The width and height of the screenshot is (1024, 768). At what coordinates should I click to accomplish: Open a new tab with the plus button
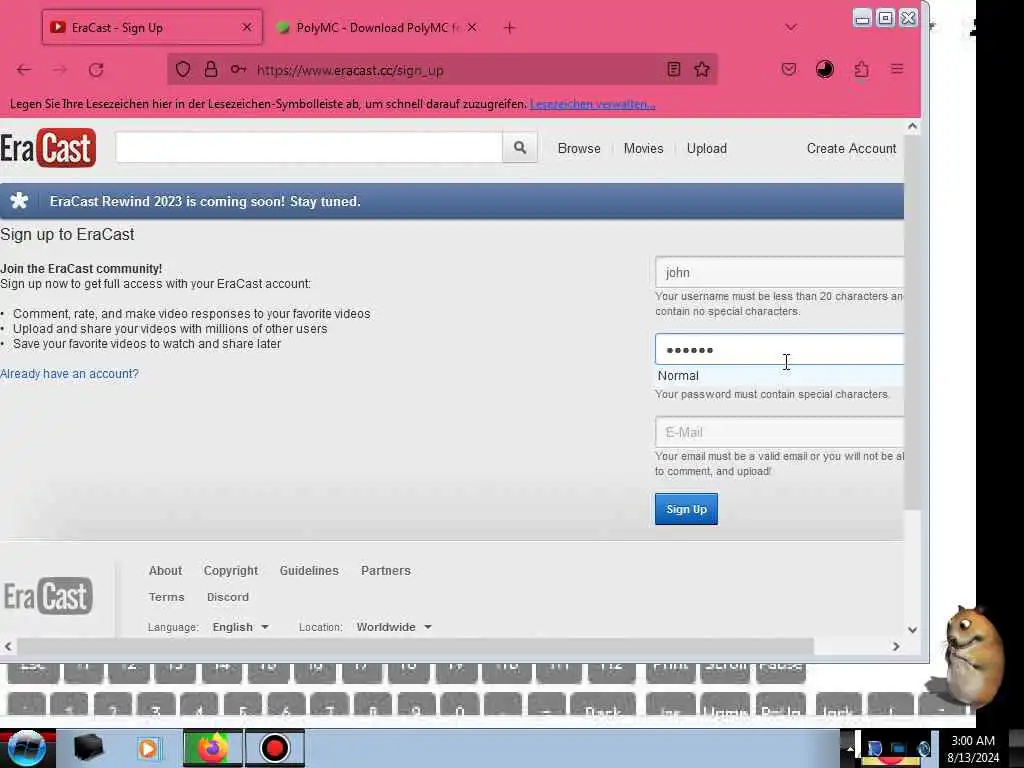pos(509,27)
